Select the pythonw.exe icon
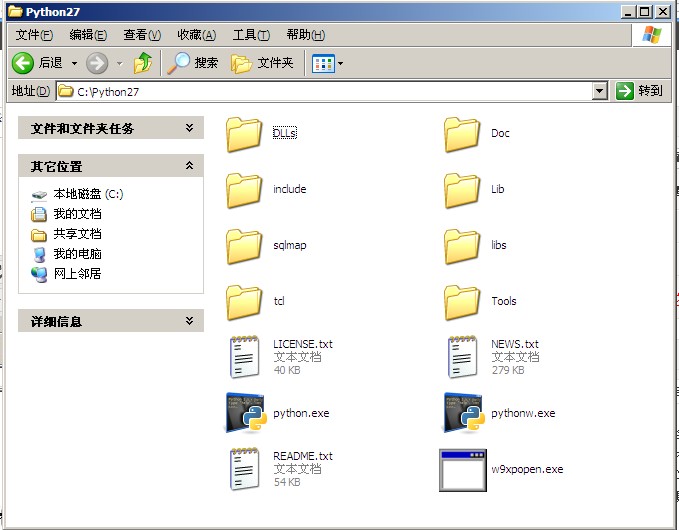Viewport: 679px width, 530px height. point(464,413)
